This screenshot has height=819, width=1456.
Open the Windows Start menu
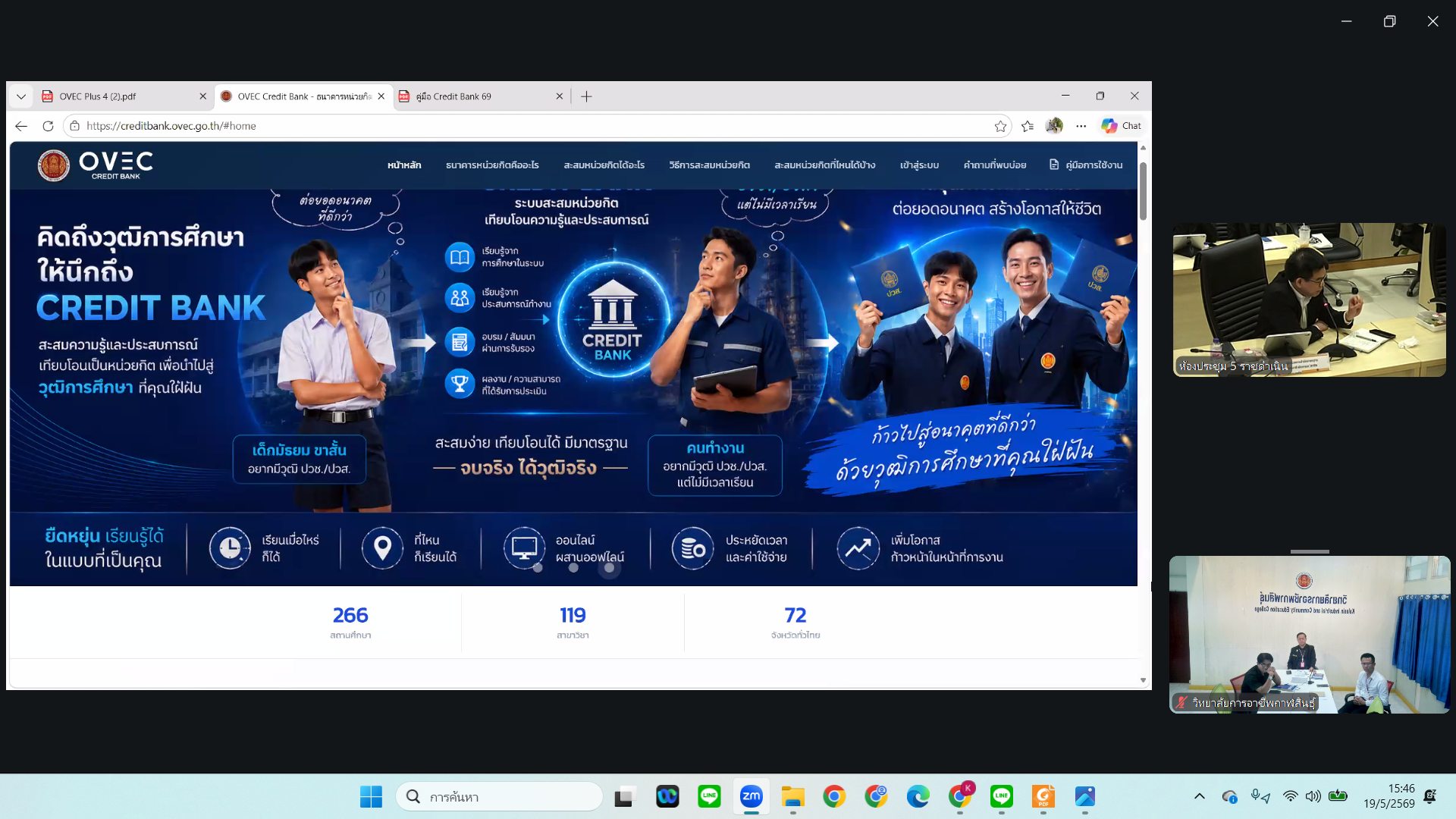(371, 797)
